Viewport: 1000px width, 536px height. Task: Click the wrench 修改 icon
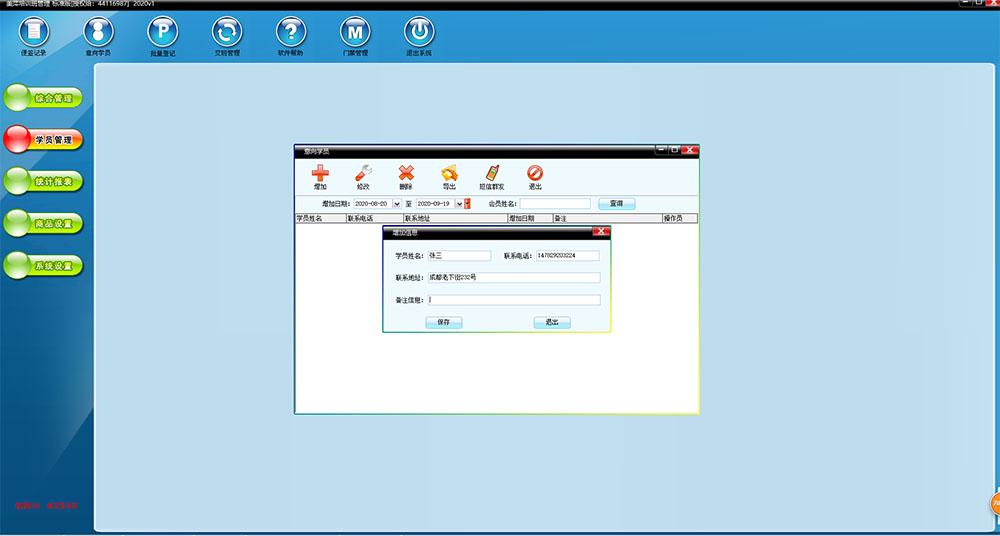coord(363,174)
